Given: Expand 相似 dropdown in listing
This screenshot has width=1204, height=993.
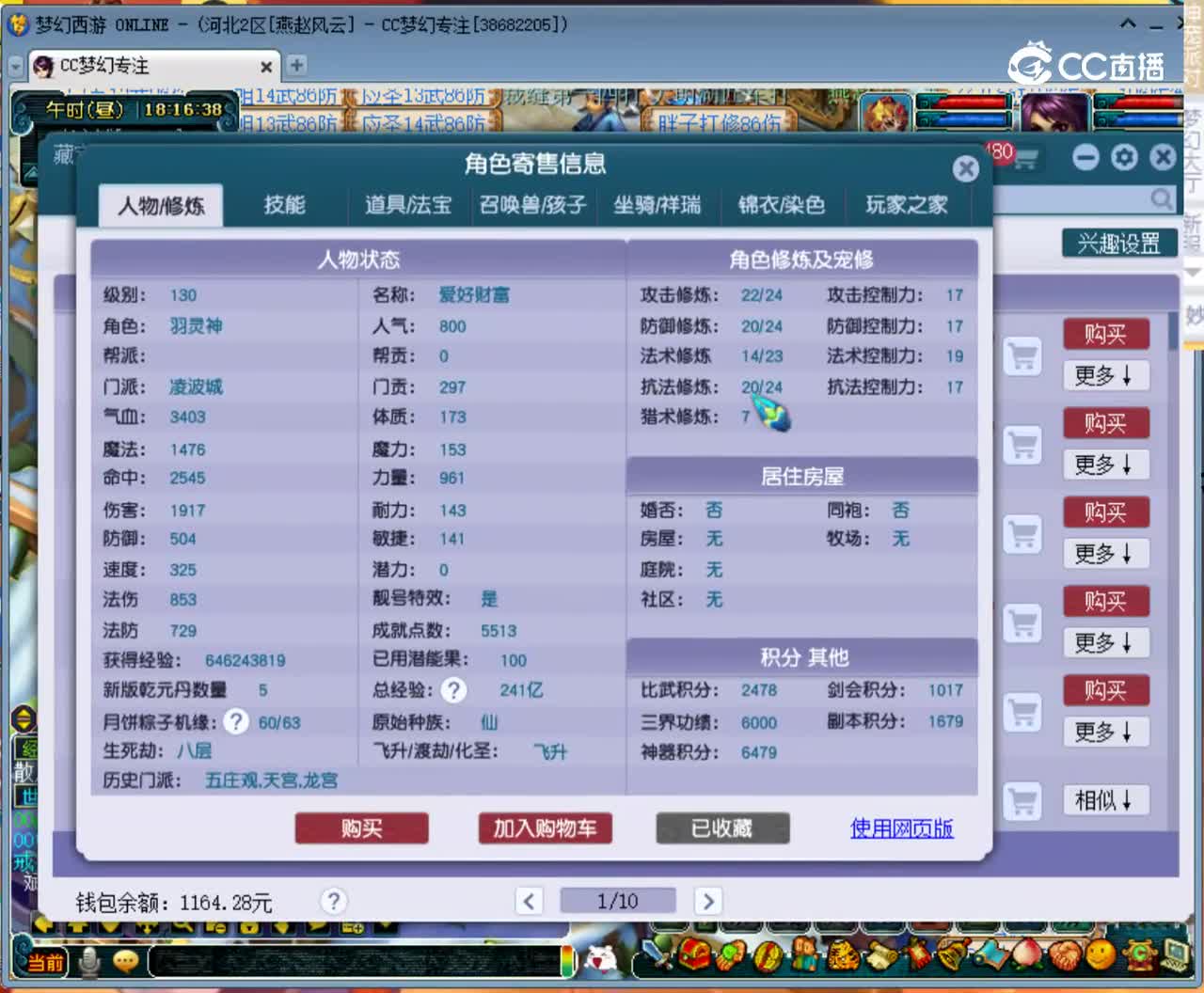Looking at the screenshot, I should tap(1105, 800).
